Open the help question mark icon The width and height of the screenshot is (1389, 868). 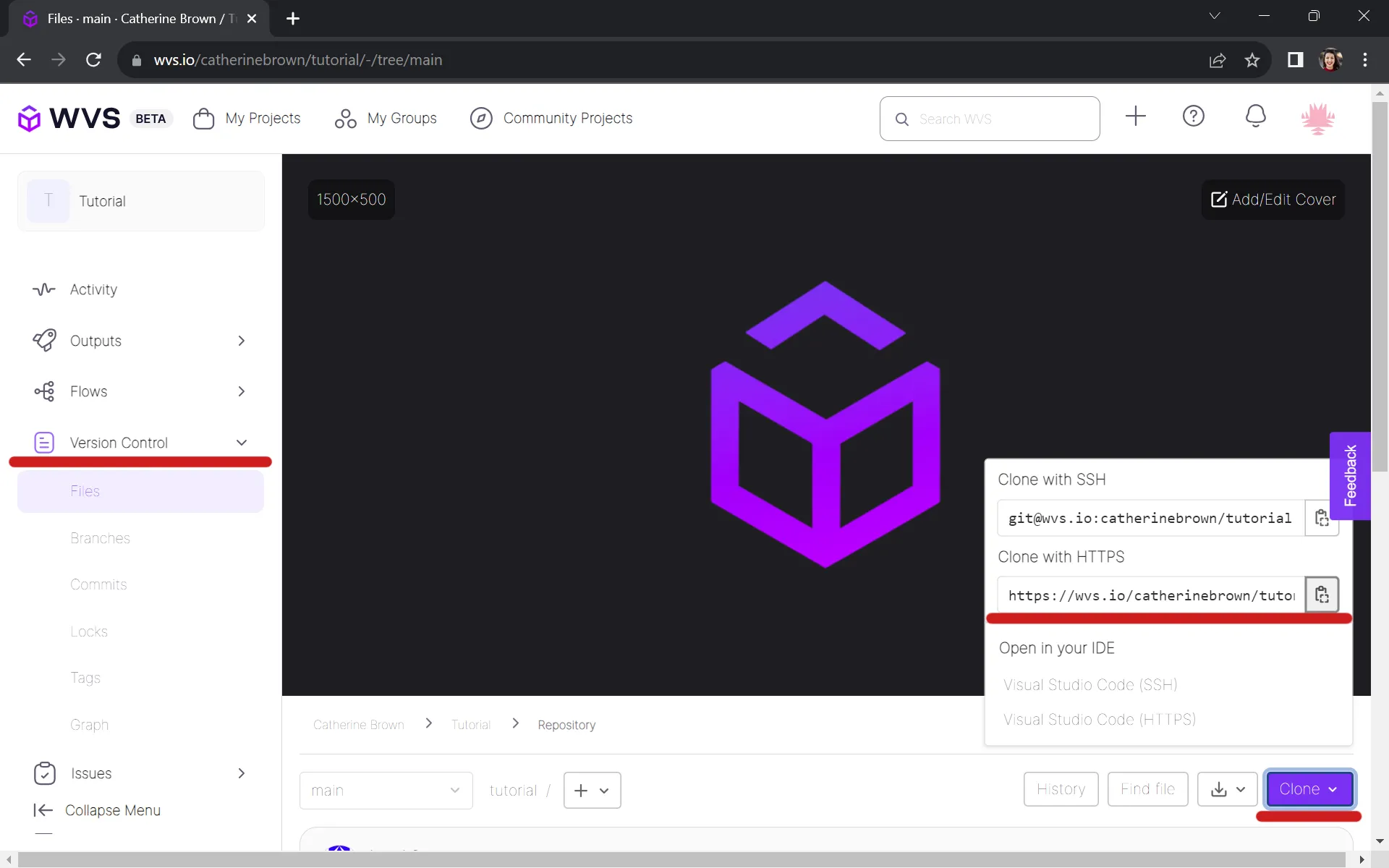click(x=1193, y=116)
